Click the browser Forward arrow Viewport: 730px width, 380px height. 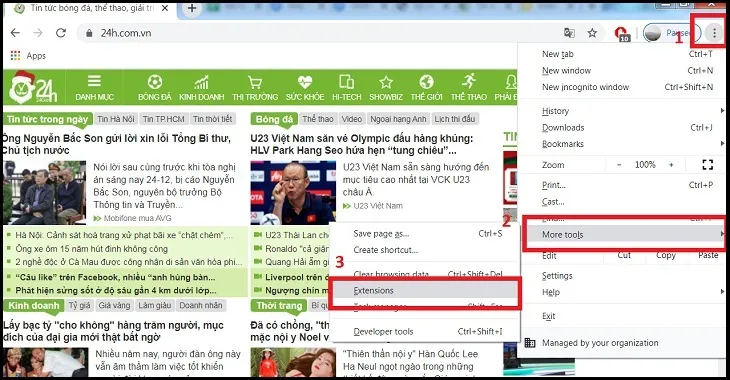click(38, 33)
